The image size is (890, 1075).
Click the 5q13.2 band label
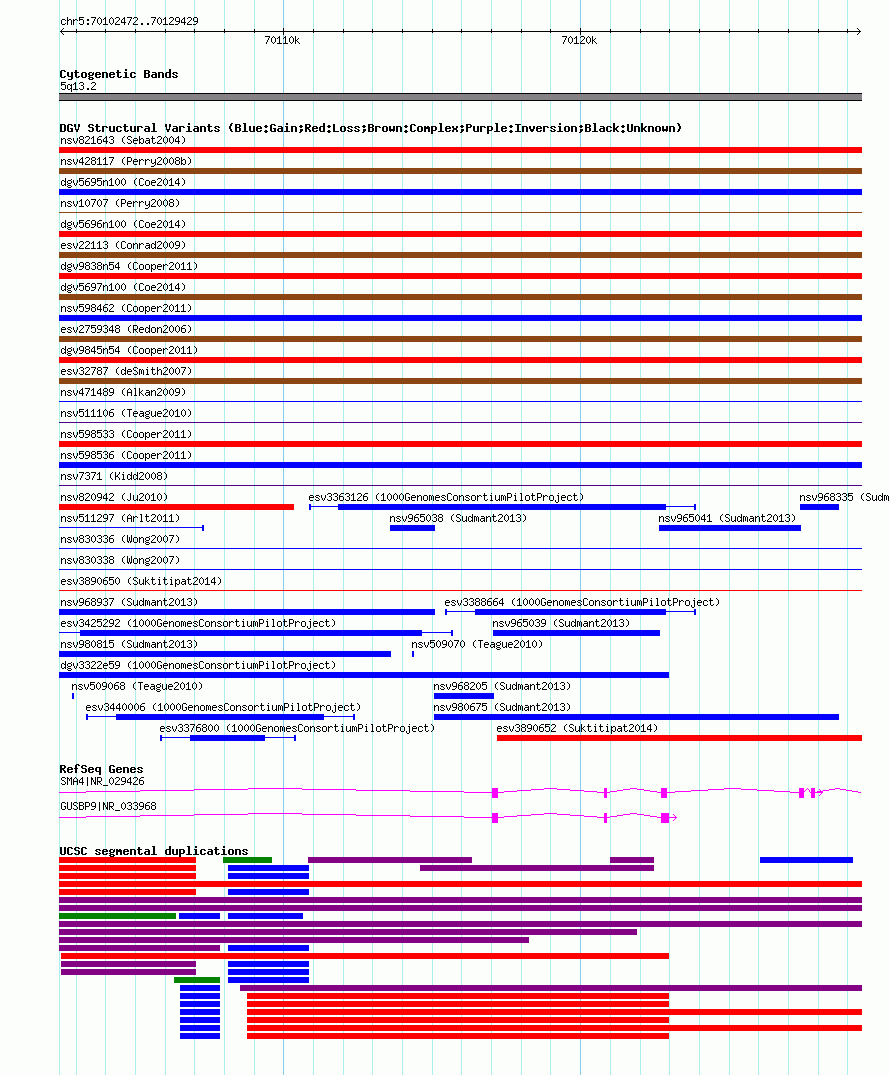tap(78, 86)
